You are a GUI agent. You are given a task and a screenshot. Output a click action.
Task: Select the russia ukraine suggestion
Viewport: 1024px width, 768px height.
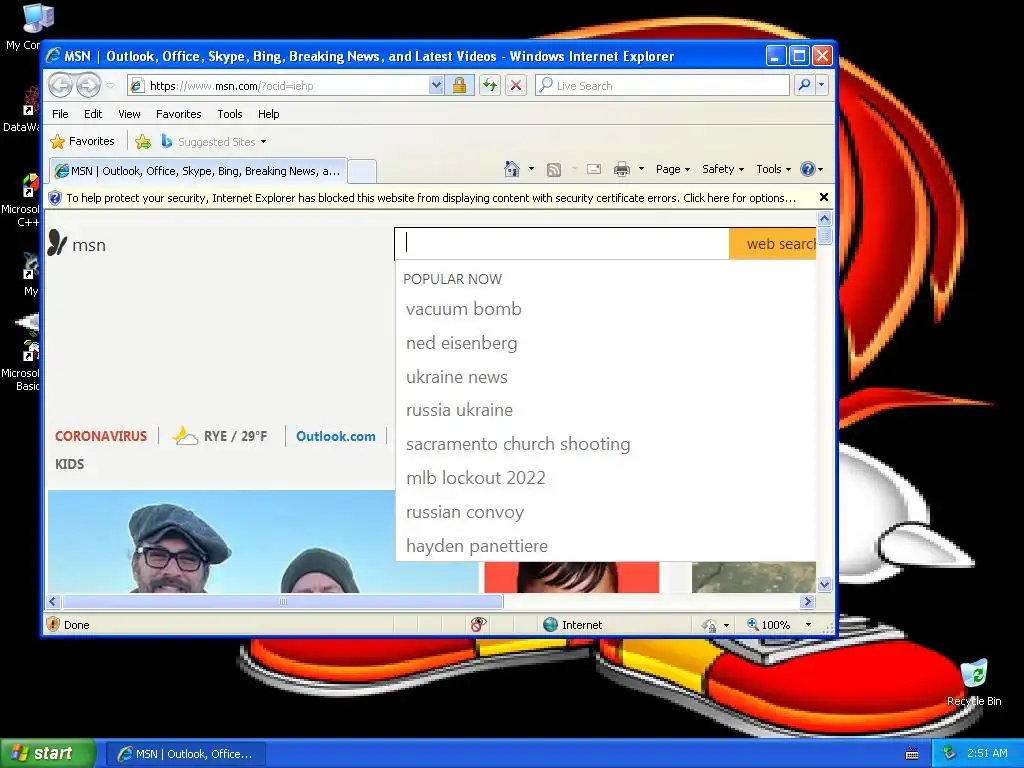pos(459,410)
